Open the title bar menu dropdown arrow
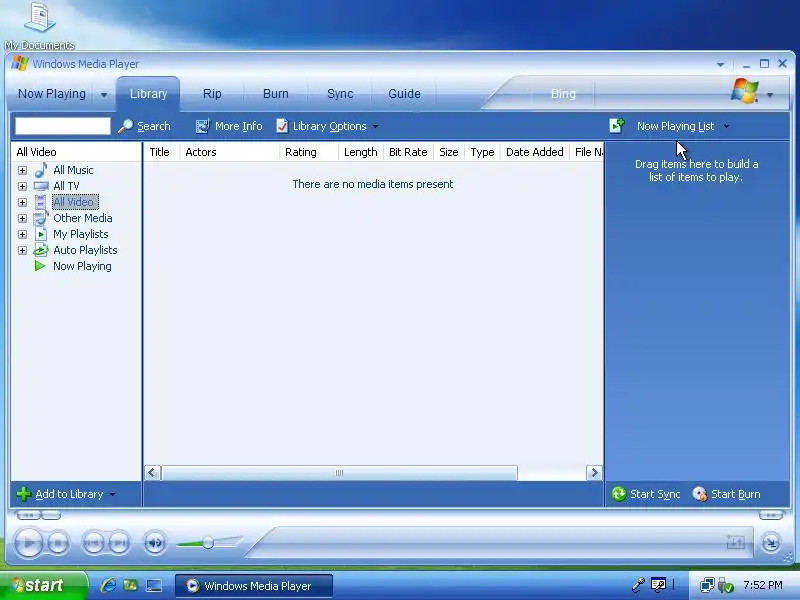 [x=720, y=64]
